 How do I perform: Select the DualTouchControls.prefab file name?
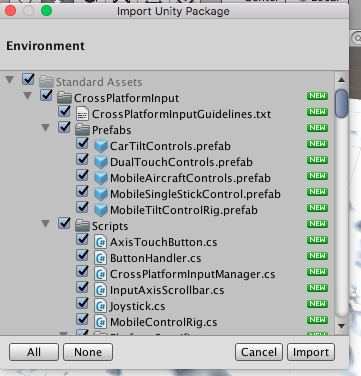click(x=181, y=162)
